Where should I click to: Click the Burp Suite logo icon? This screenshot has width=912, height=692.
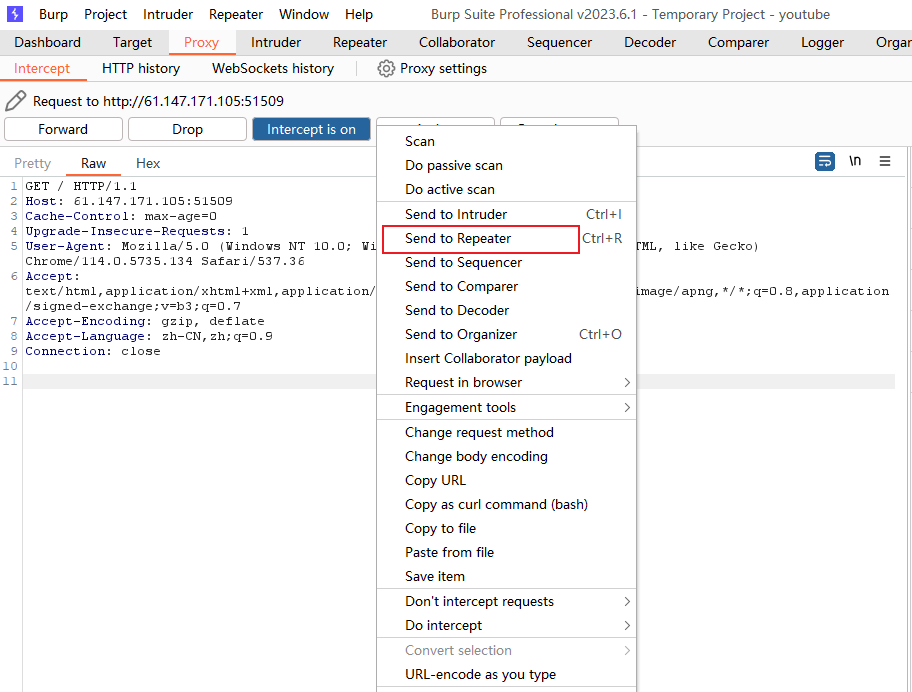(15, 14)
